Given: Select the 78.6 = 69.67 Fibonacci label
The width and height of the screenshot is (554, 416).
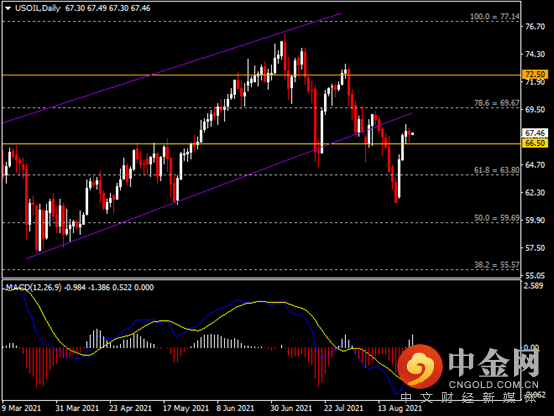Looking at the screenshot, I should pyautogui.click(x=497, y=103).
